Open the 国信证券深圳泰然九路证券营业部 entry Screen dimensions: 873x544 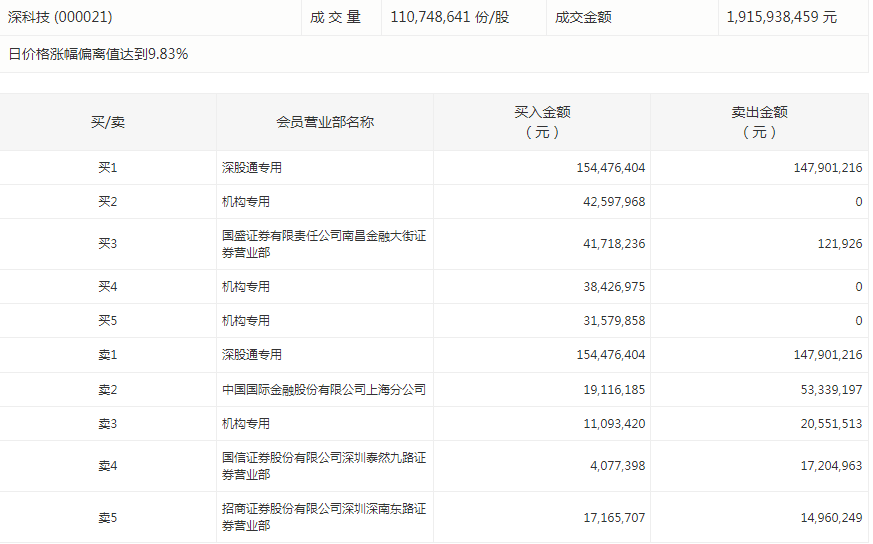point(324,466)
